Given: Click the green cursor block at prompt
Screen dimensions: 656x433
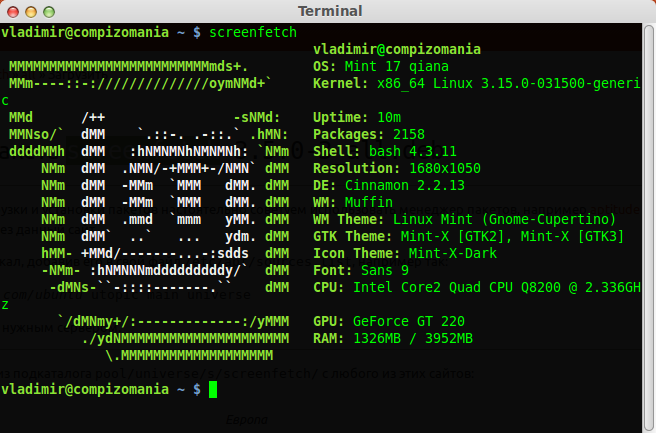Looking at the screenshot, I should [213, 389].
